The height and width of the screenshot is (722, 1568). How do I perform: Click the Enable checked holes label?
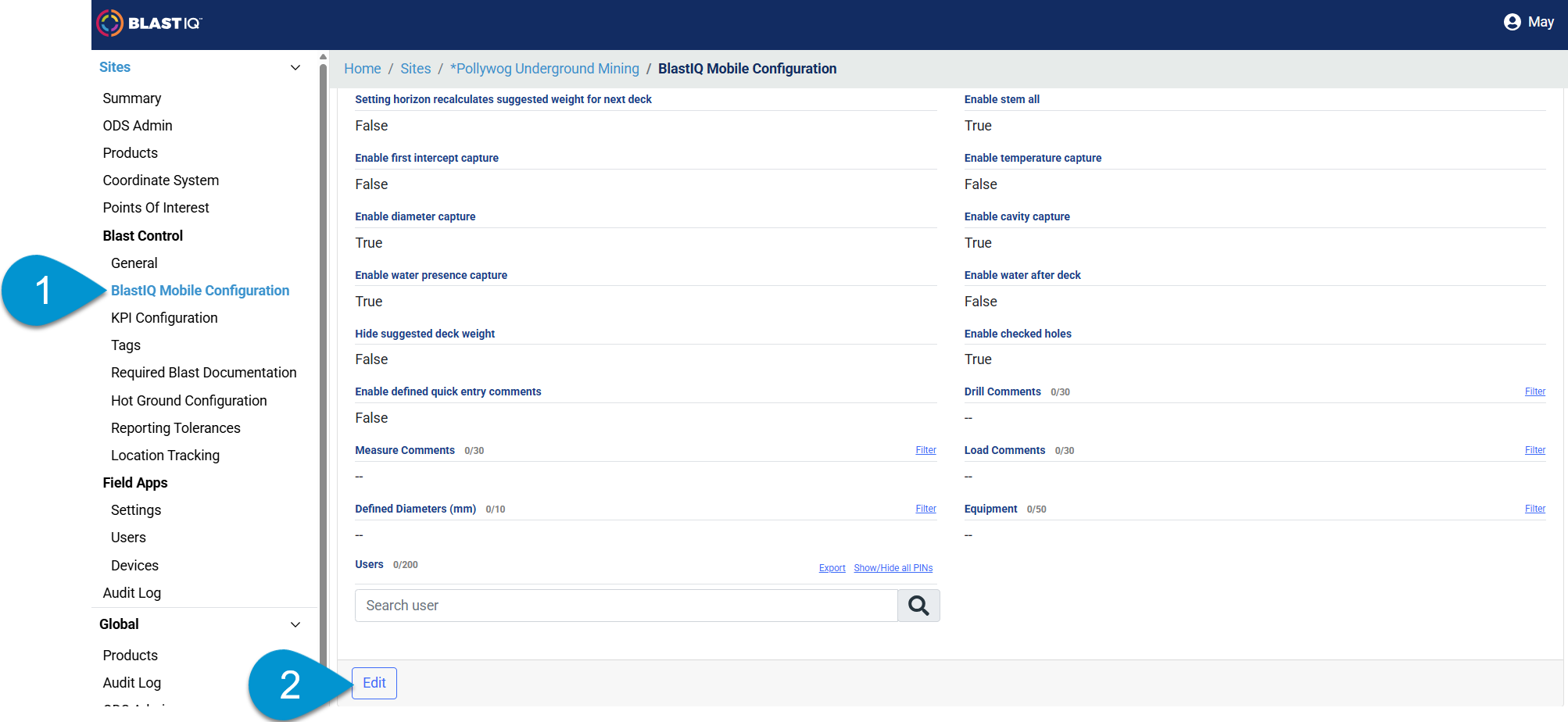point(1018,334)
